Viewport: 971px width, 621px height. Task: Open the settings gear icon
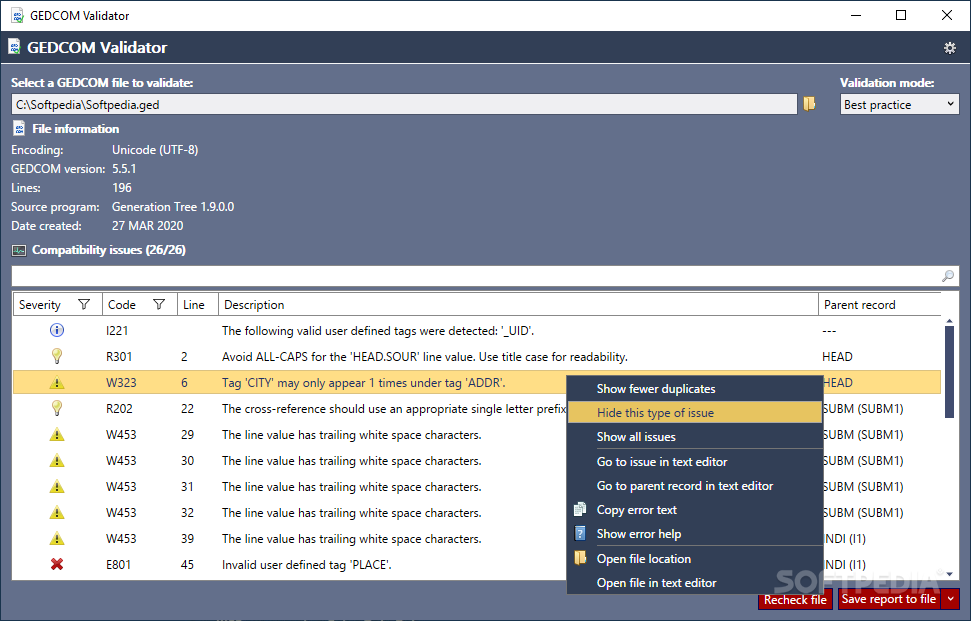click(949, 48)
